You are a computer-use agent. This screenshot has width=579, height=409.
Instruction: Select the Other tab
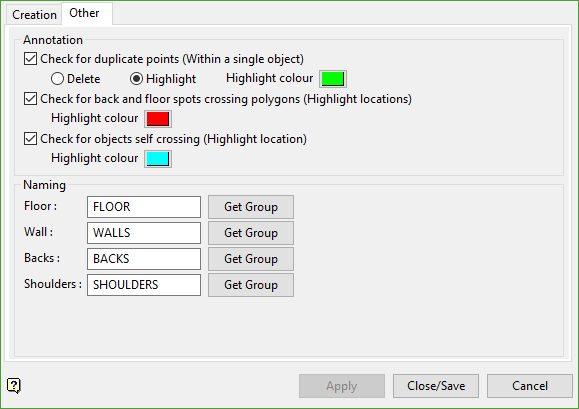(x=85, y=13)
